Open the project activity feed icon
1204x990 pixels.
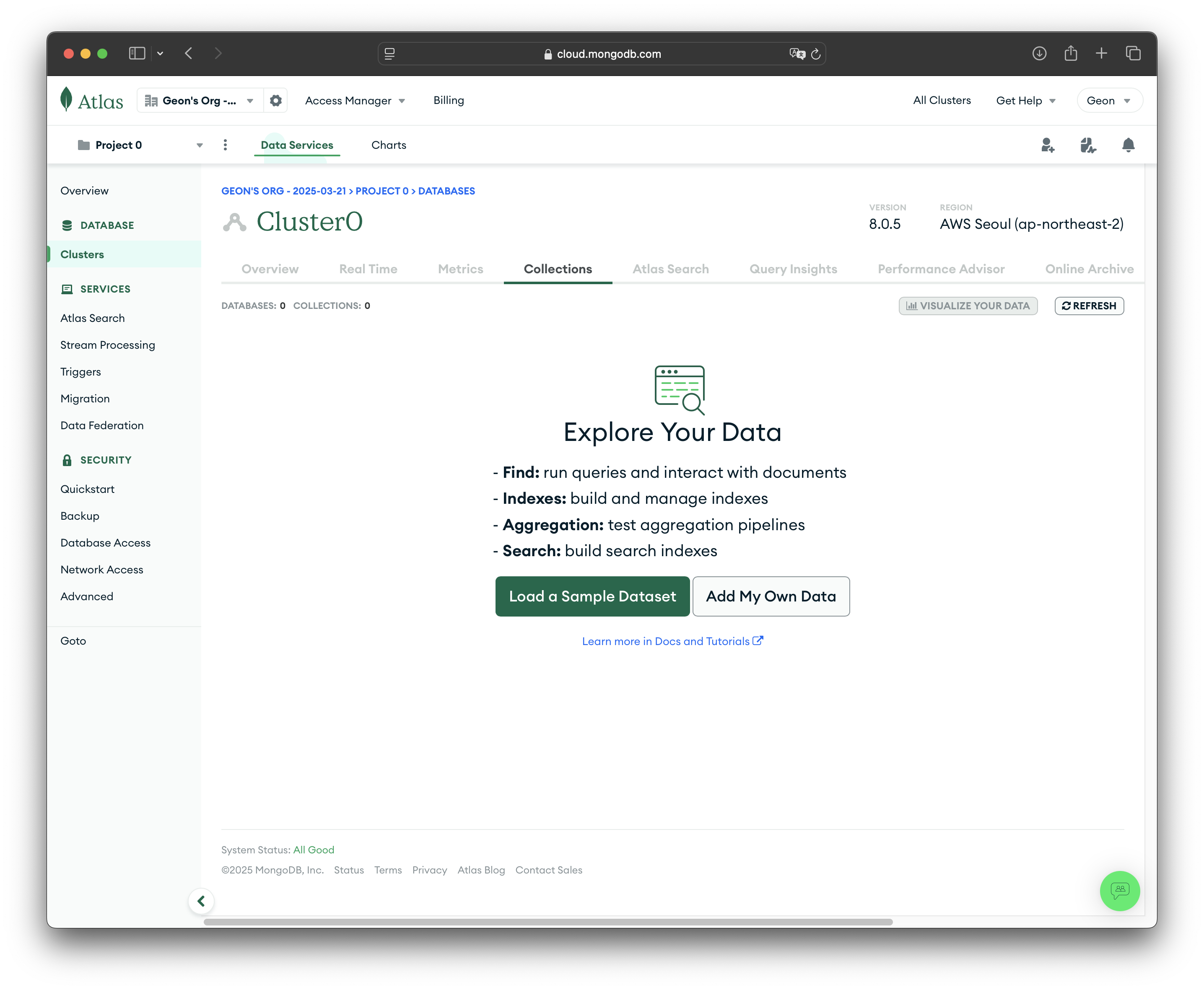click(x=1087, y=145)
